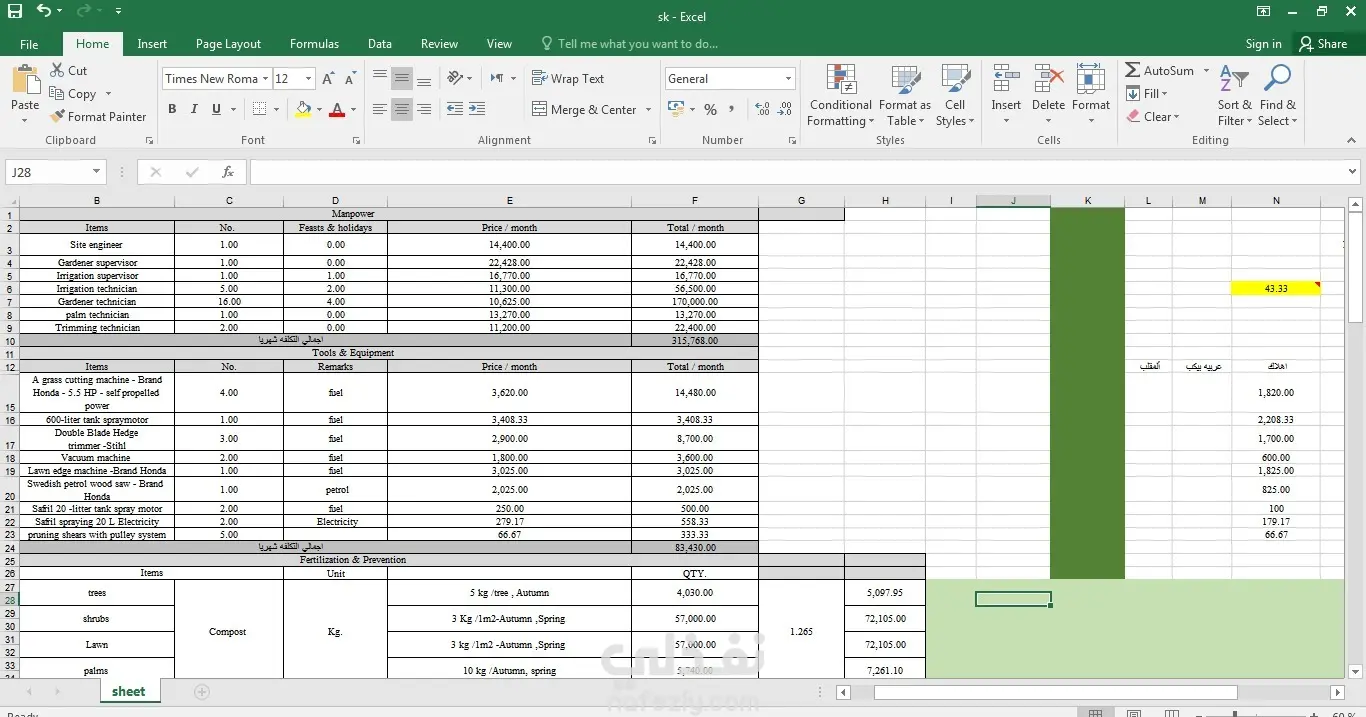Toggle Wrap Text on
This screenshot has height=717, width=1366.
pos(568,79)
